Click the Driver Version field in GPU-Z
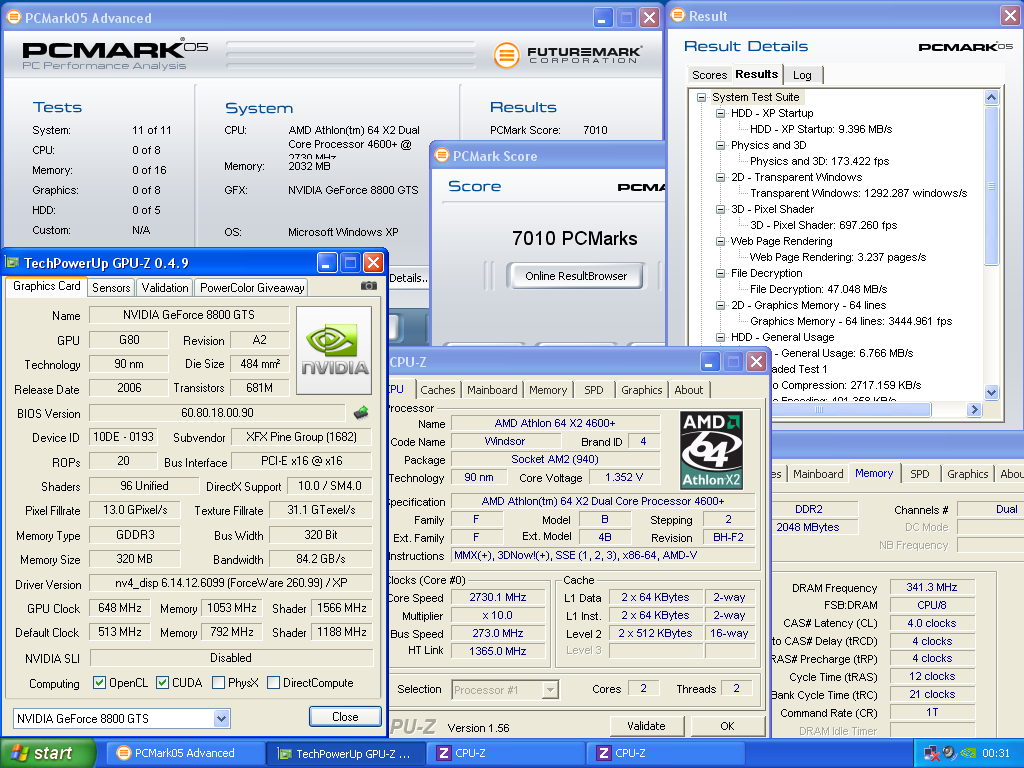The width and height of the screenshot is (1024, 768). click(x=231, y=583)
